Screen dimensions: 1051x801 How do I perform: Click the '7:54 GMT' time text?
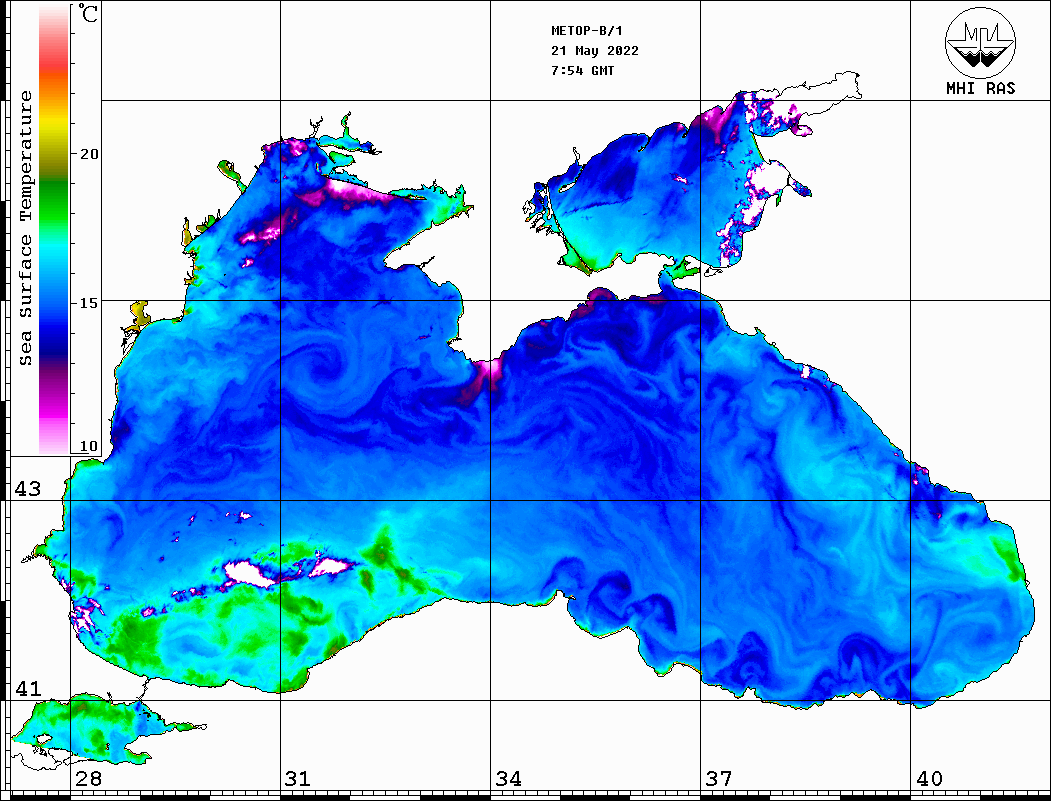(582, 70)
